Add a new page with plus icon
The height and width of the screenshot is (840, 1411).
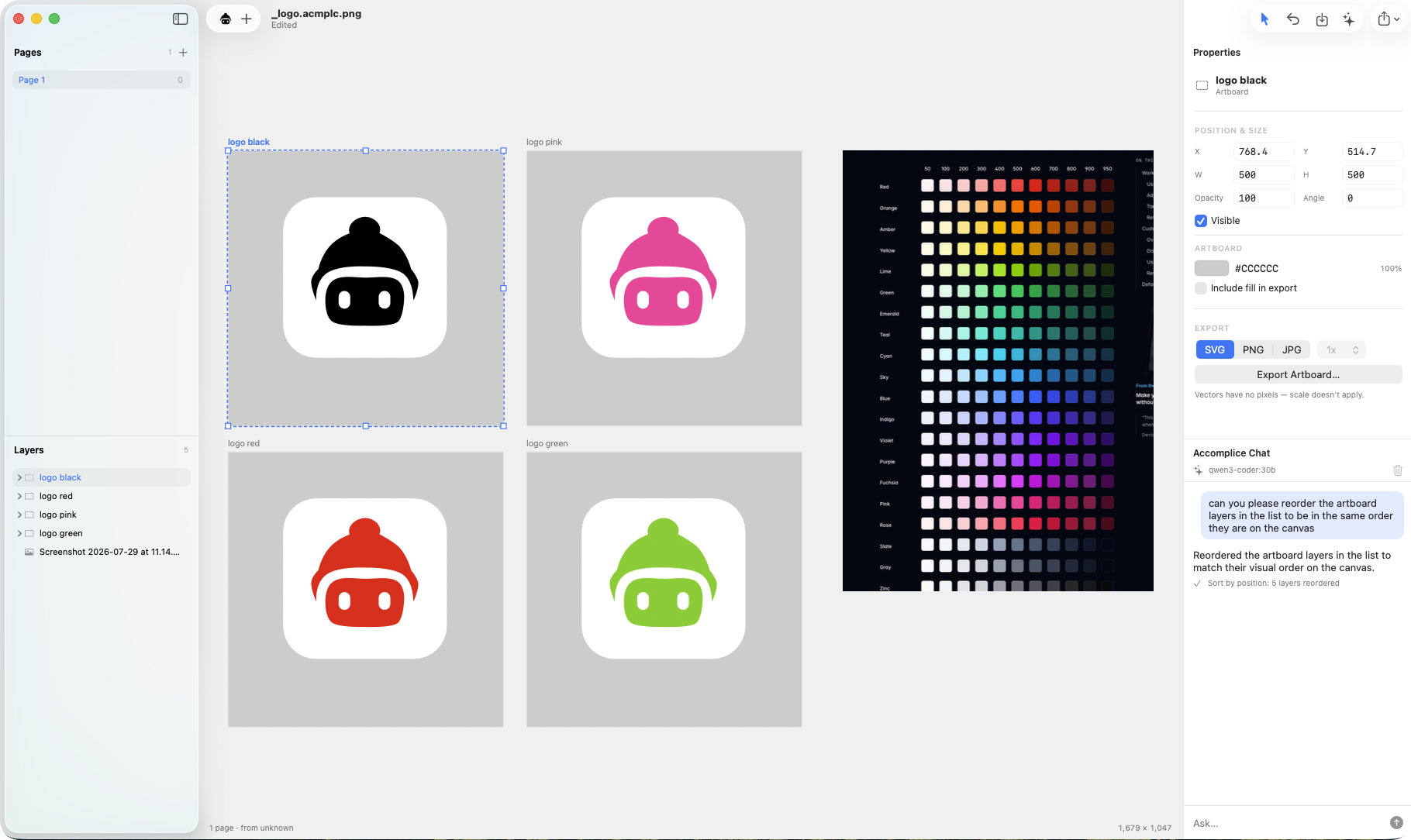[183, 53]
